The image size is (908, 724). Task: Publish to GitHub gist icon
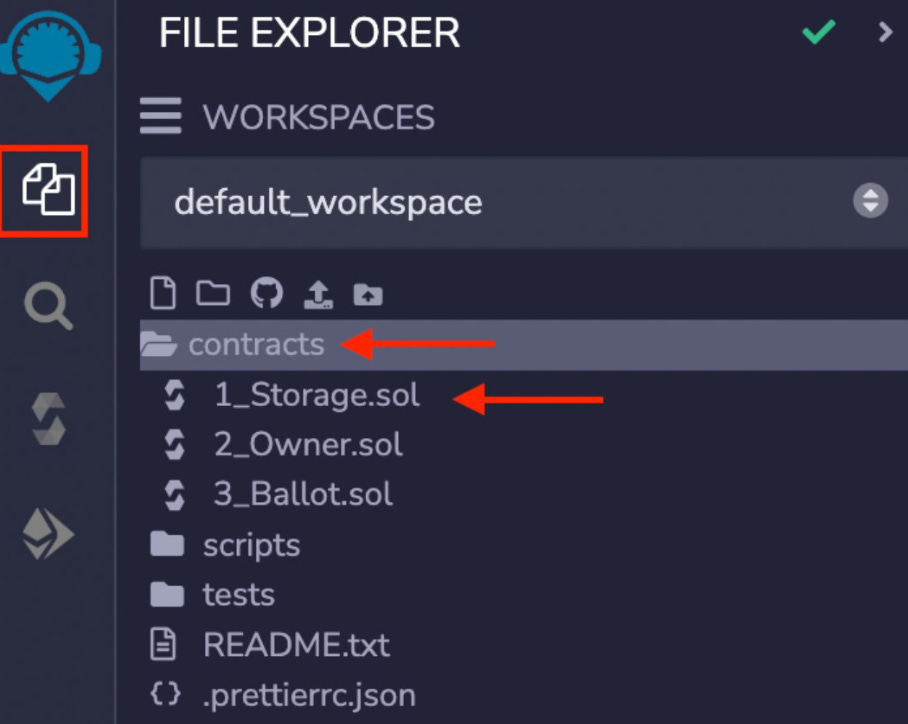pos(266,292)
